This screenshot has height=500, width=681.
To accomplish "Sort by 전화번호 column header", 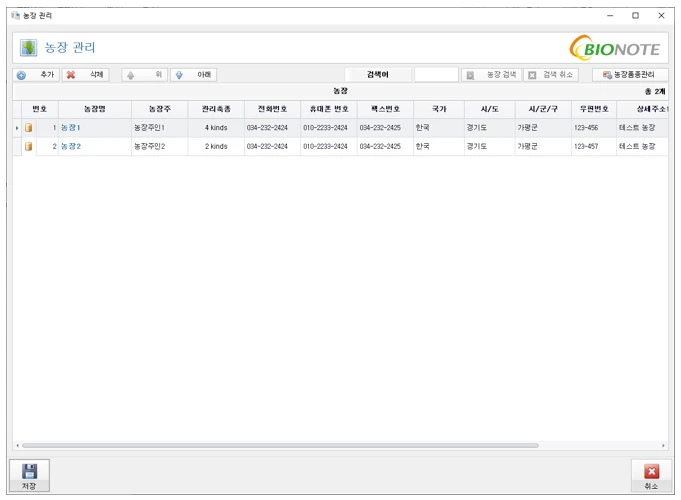I will (x=272, y=109).
